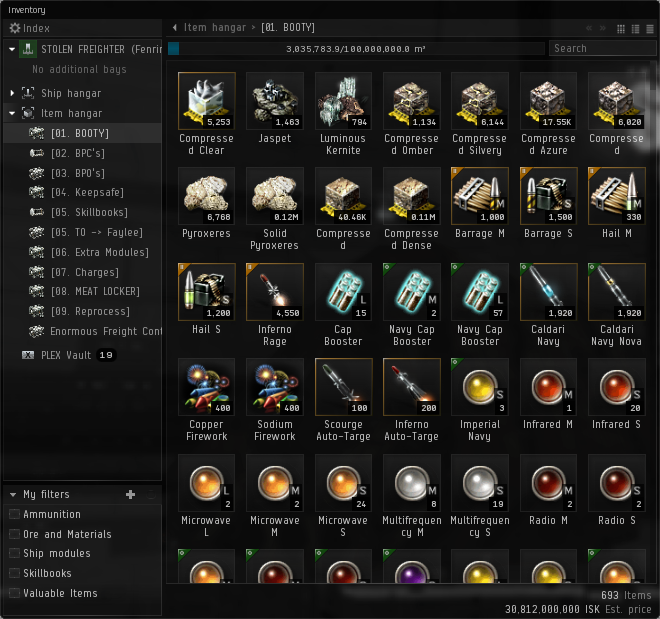This screenshot has width=660, height=619.
Task: Select the Inferno Rage missile stack
Action: point(275,292)
